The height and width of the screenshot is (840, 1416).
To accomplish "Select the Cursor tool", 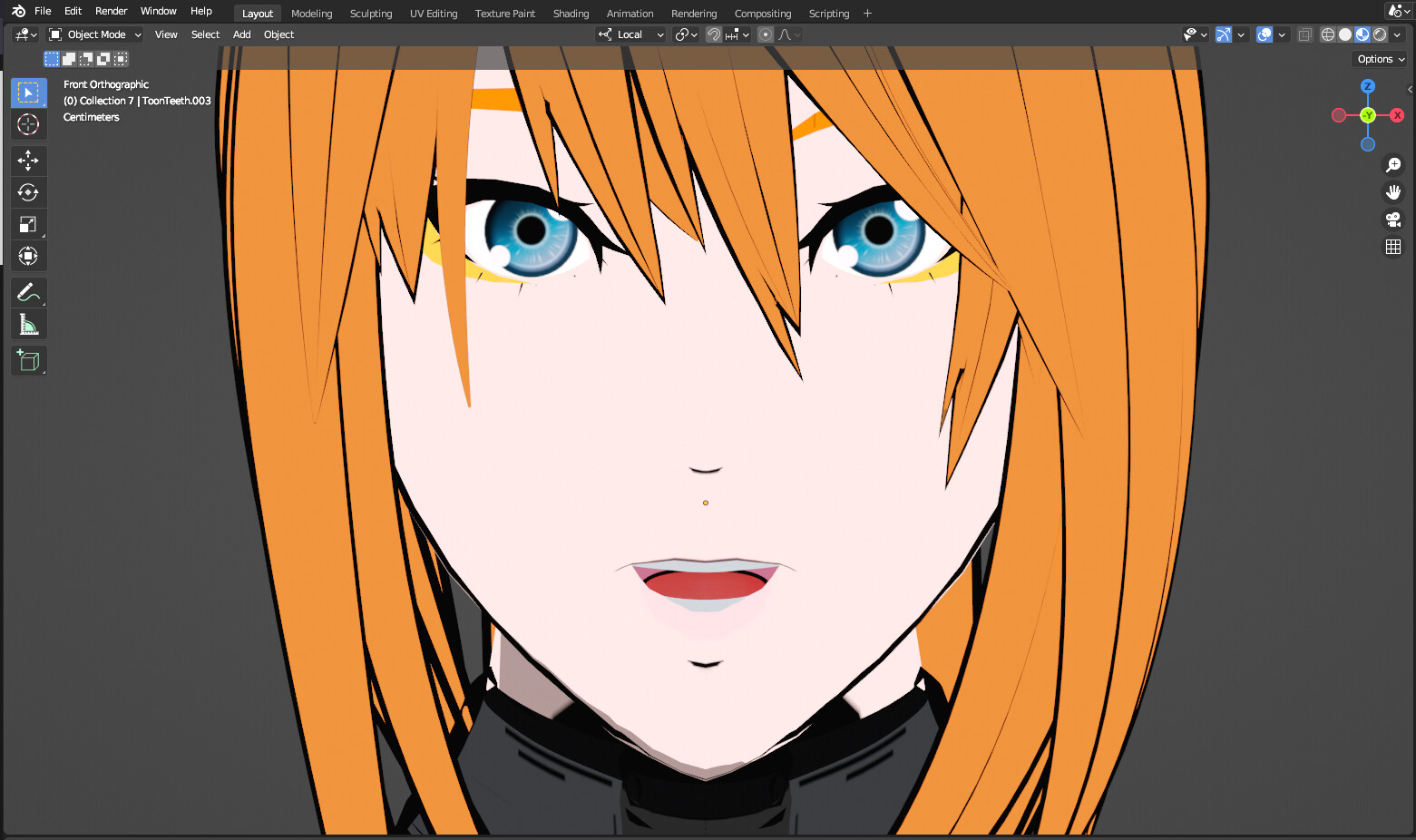I will point(28,124).
